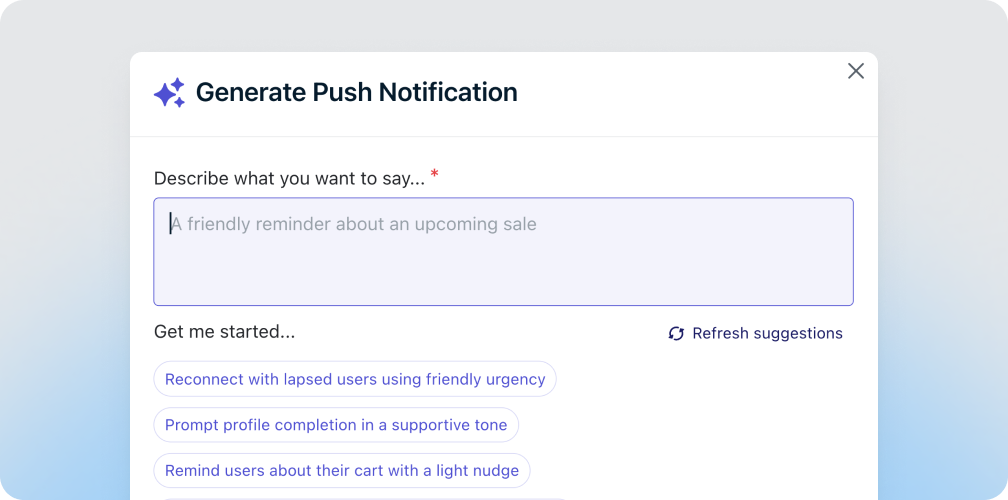Click the red required-field asterisk
The image size is (1008, 500).
(x=434, y=176)
